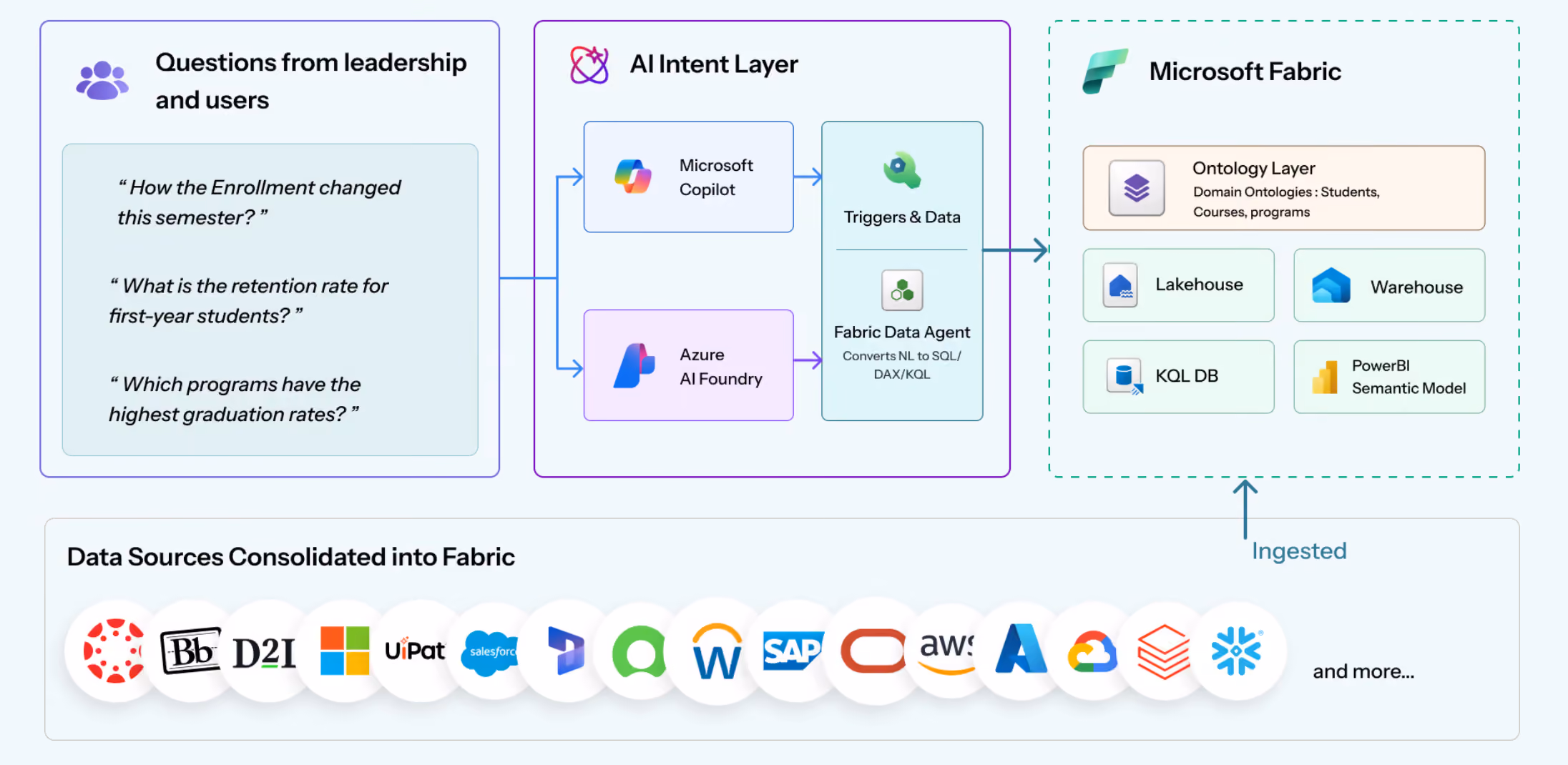
Task: Click the Dynamics 365 purple logo
Action: pos(566,650)
